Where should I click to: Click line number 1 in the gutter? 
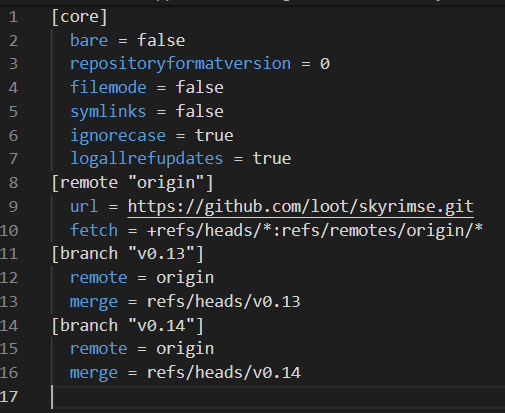[x=13, y=17]
